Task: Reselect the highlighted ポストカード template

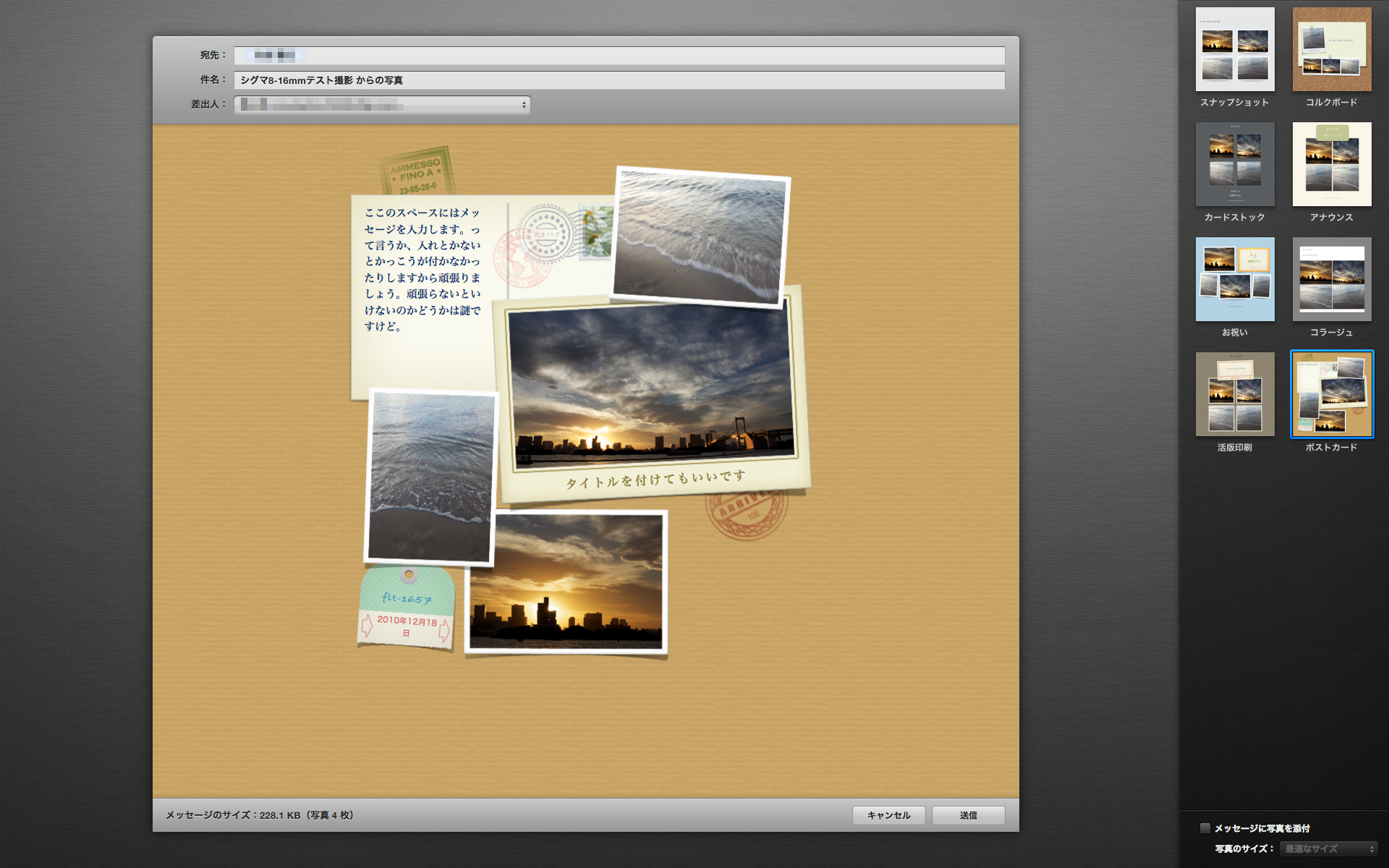Action: coord(1330,393)
